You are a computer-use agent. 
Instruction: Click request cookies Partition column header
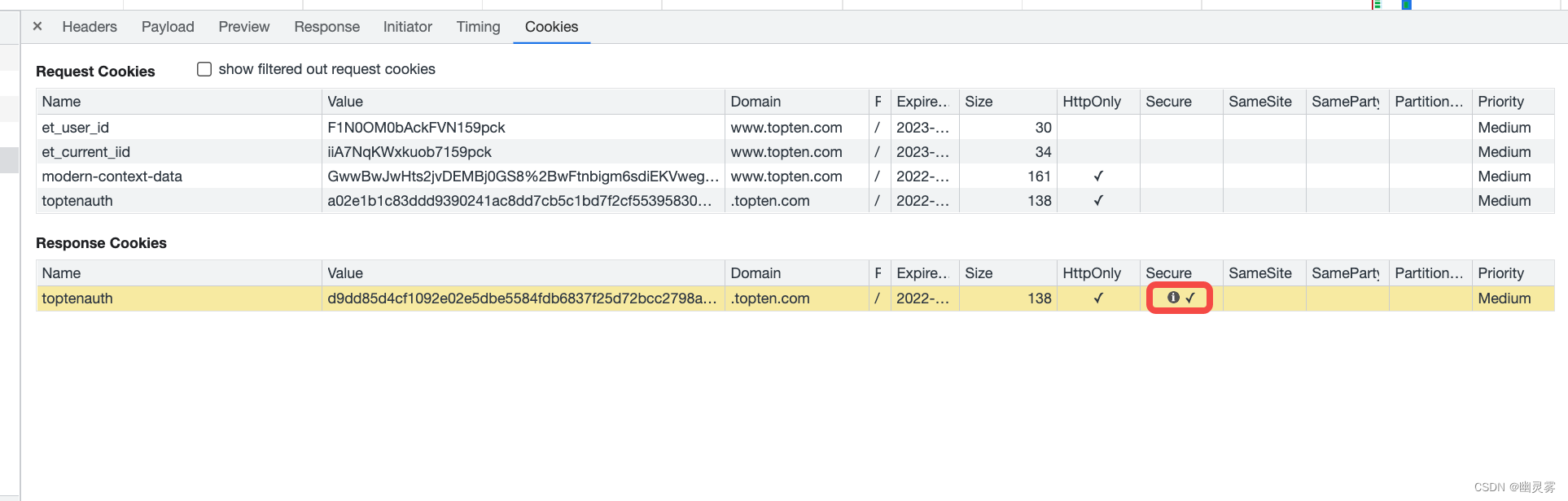pos(1430,102)
